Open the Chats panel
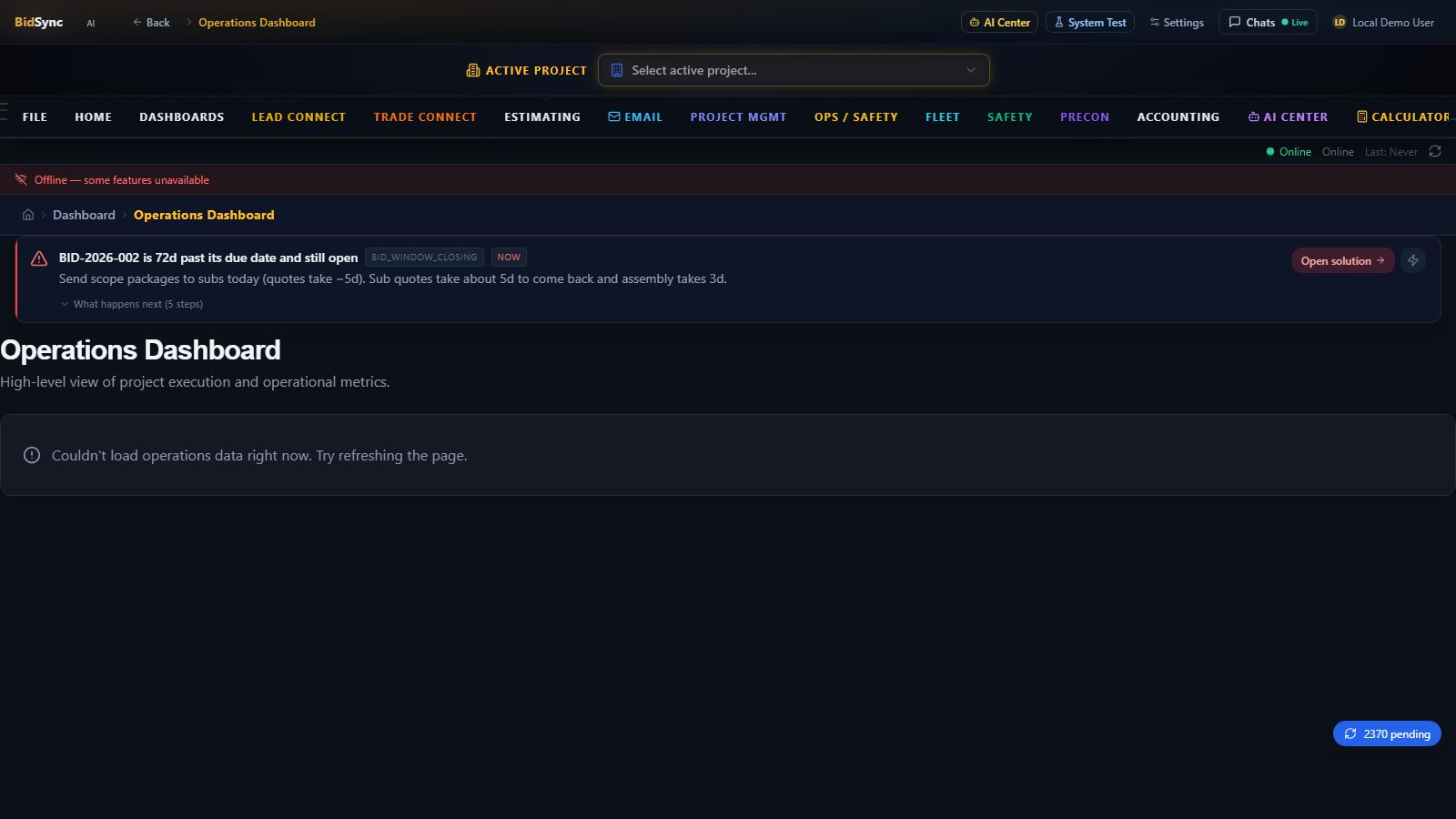1456x819 pixels. point(1268,22)
